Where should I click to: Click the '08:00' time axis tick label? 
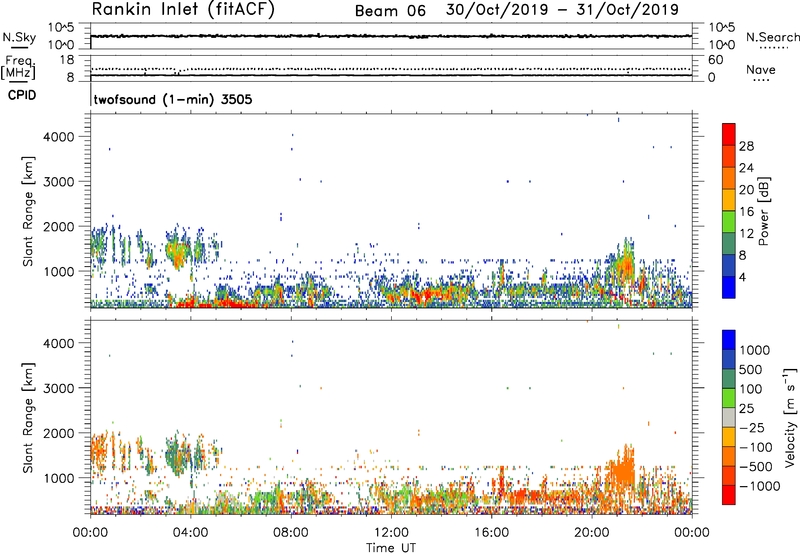point(291,533)
